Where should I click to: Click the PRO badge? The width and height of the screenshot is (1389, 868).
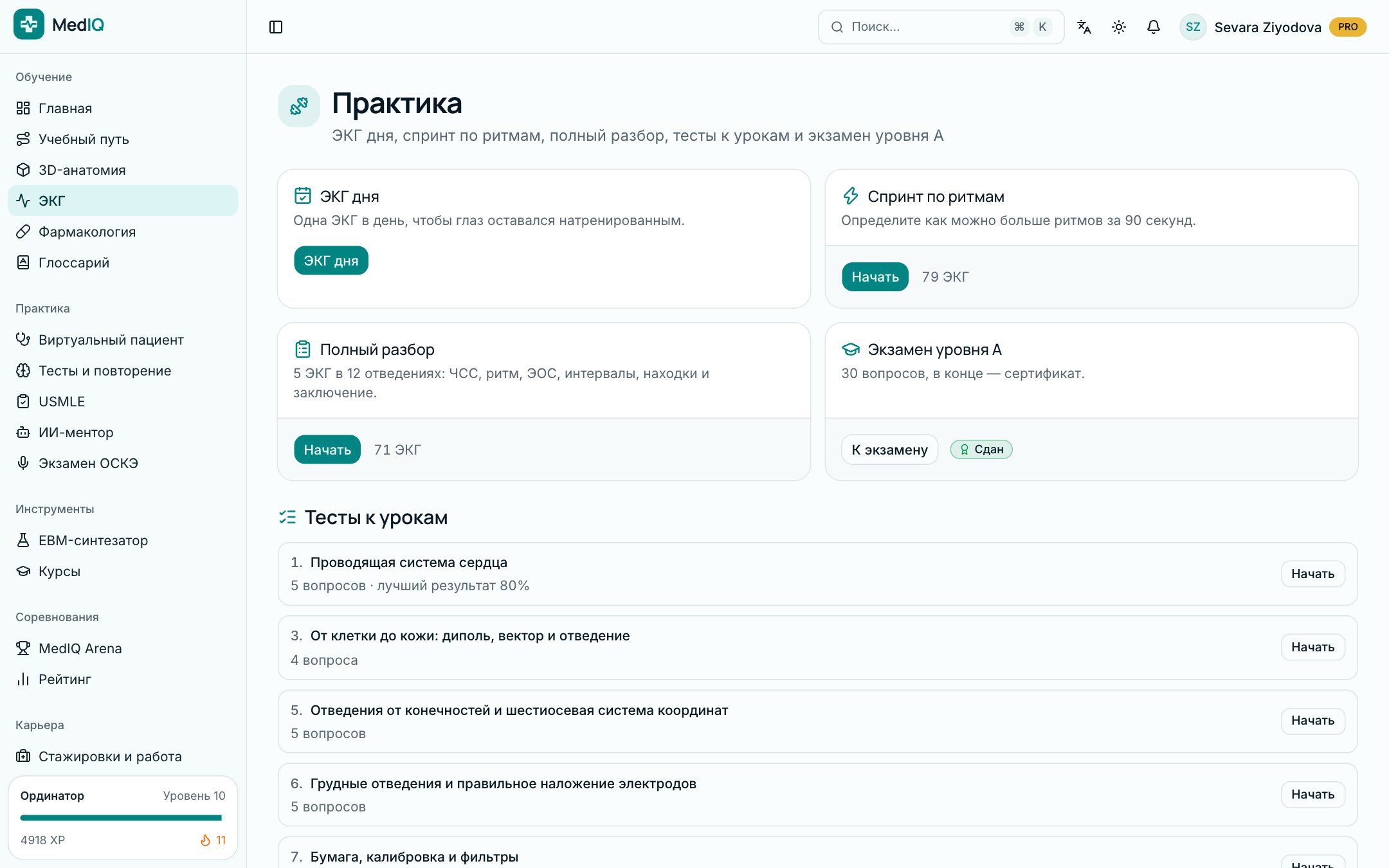[x=1348, y=27]
